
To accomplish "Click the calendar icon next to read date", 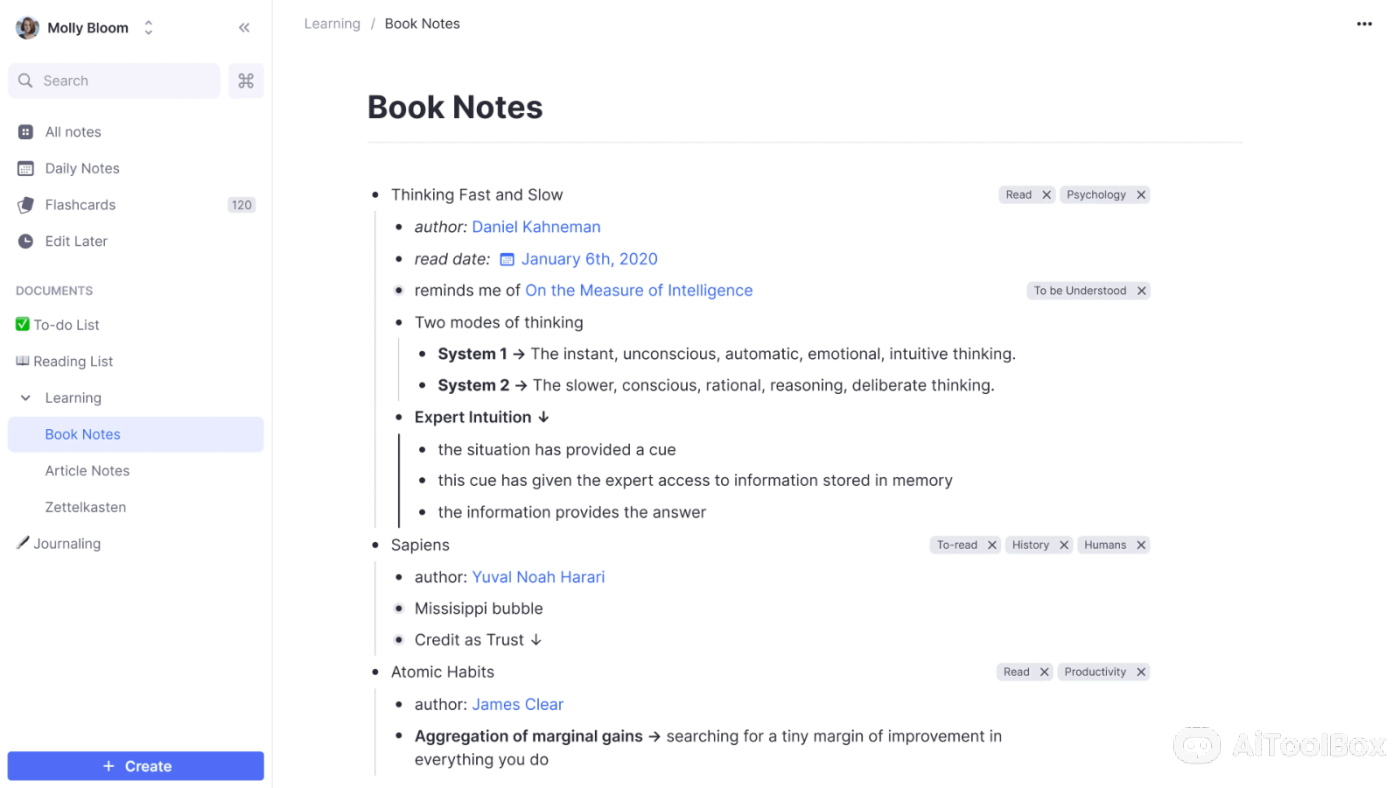I will point(507,260).
